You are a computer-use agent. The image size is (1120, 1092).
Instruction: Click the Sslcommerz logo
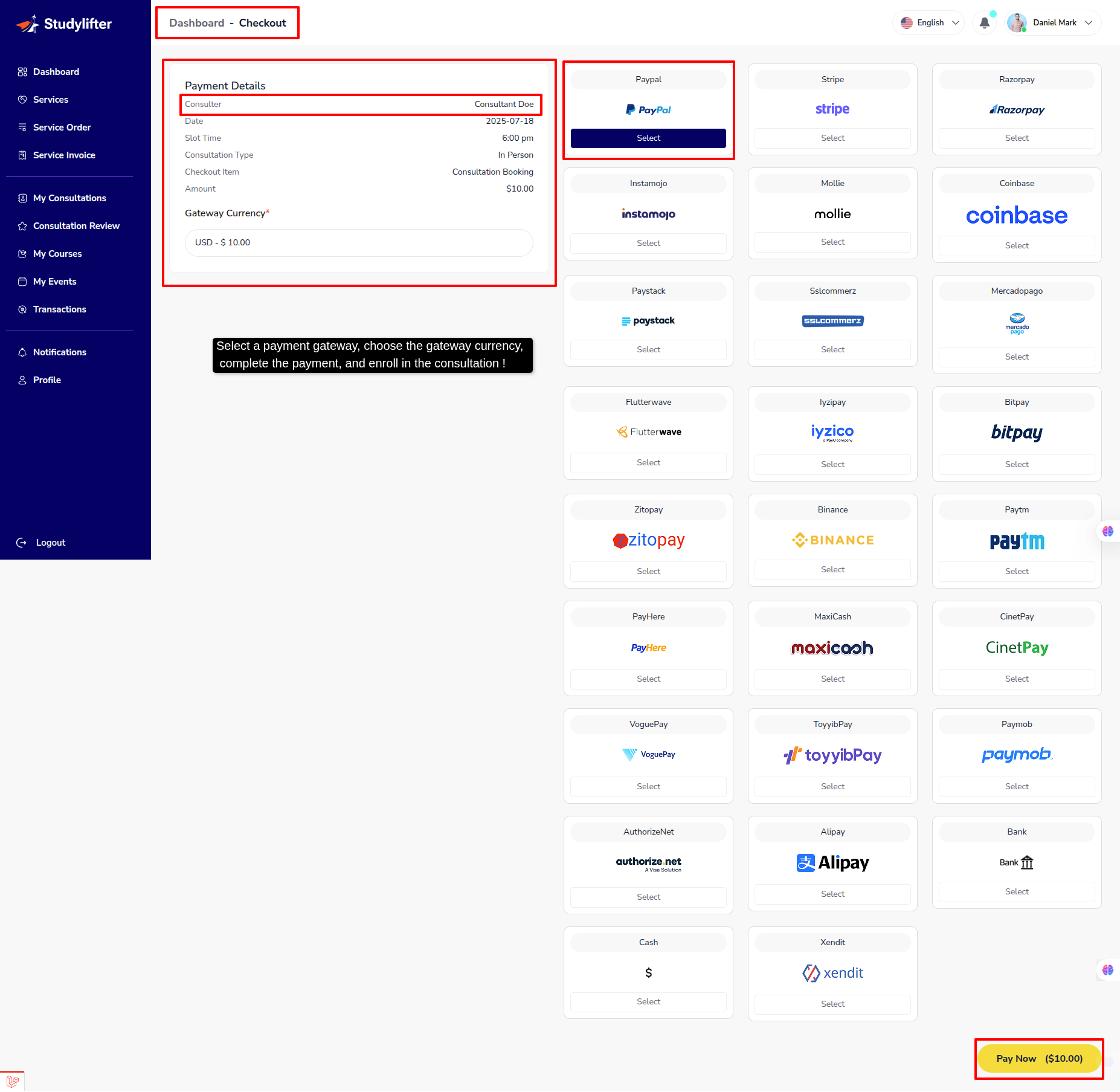(x=832, y=321)
